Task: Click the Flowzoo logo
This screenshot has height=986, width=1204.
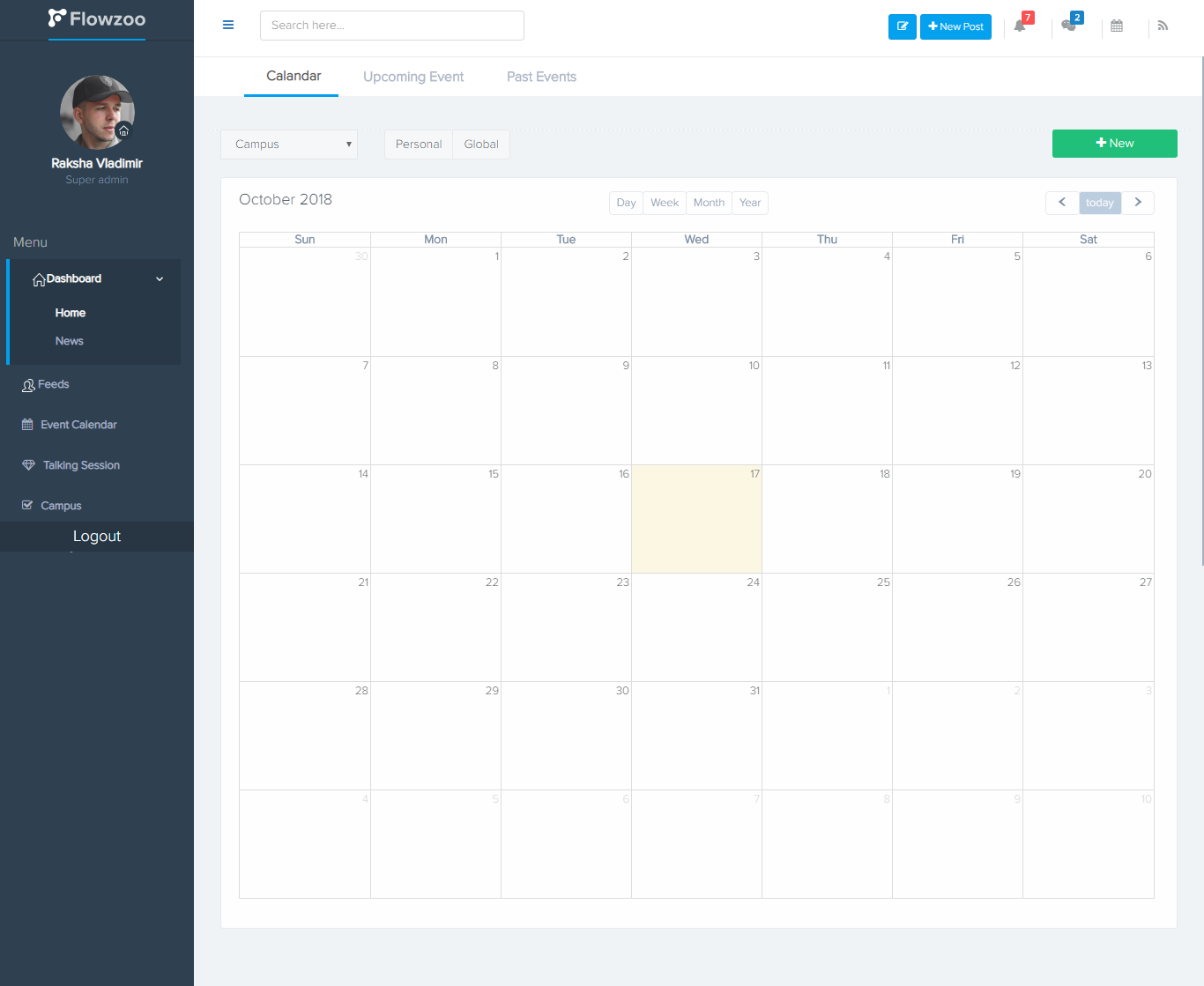Action: (97, 19)
